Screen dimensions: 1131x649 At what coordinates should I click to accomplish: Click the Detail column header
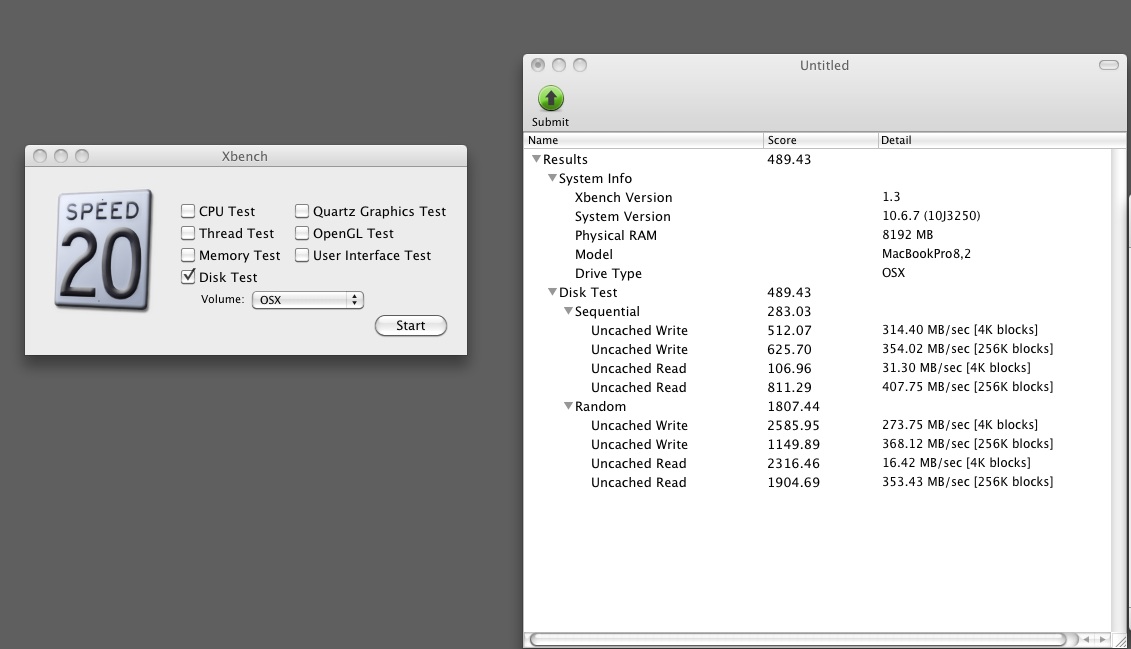1001,140
